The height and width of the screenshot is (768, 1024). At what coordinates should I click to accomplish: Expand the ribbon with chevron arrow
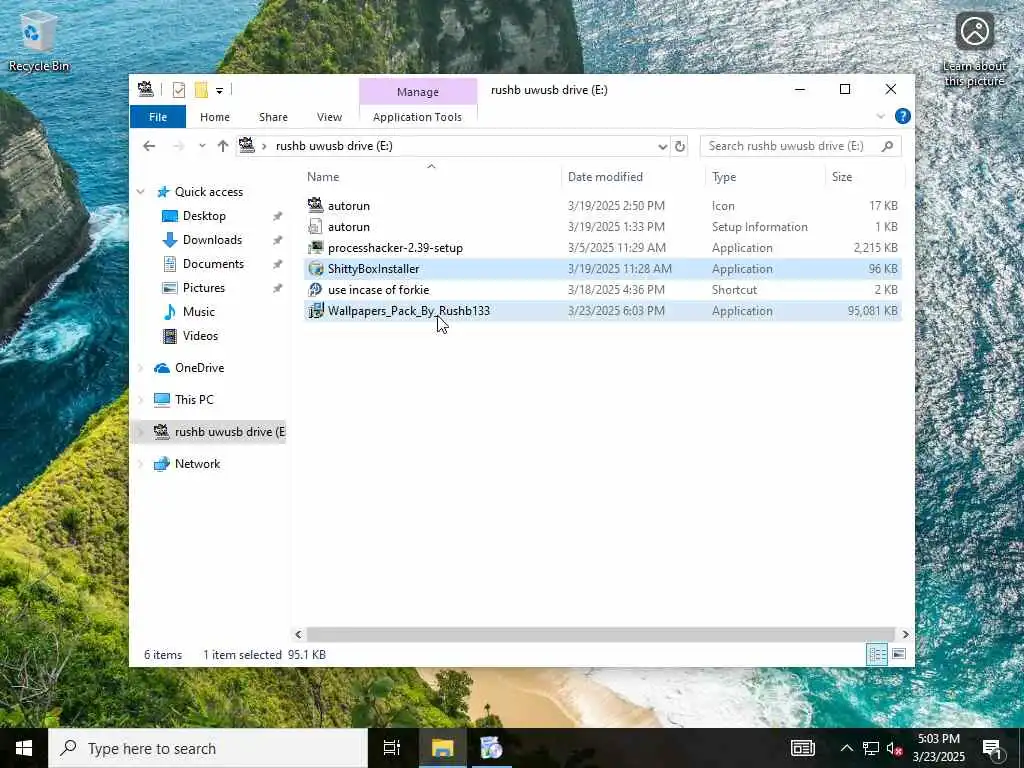pyautogui.click(x=880, y=116)
